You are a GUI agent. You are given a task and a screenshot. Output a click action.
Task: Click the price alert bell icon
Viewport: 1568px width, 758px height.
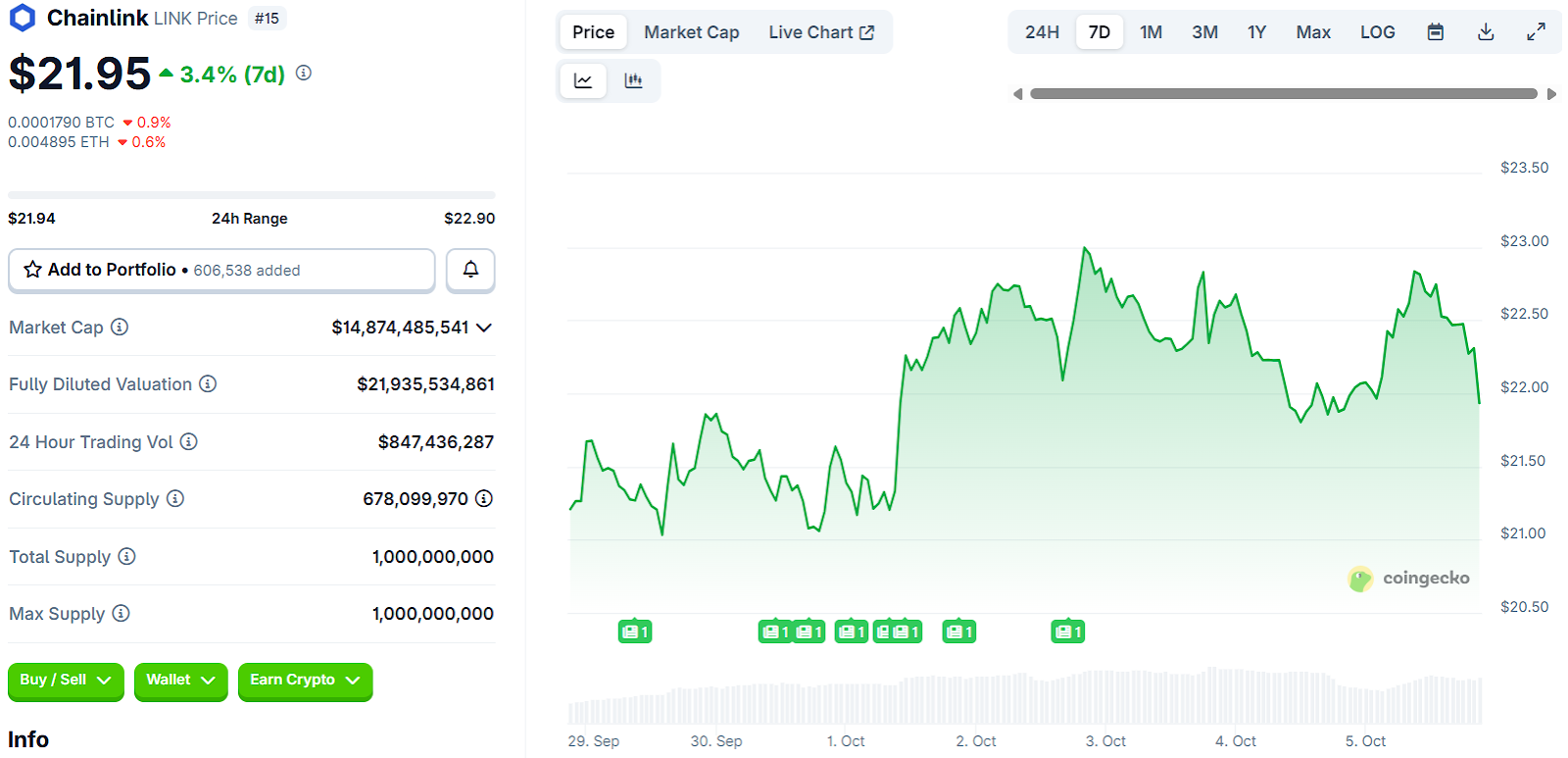[x=470, y=270]
